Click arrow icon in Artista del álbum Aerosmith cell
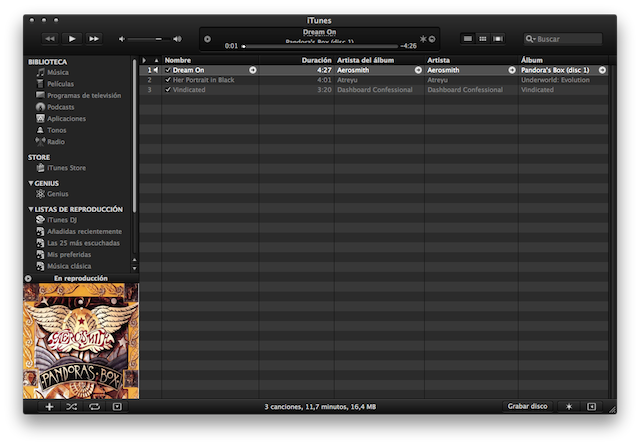This screenshot has width=640, height=446. coord(418,70)
